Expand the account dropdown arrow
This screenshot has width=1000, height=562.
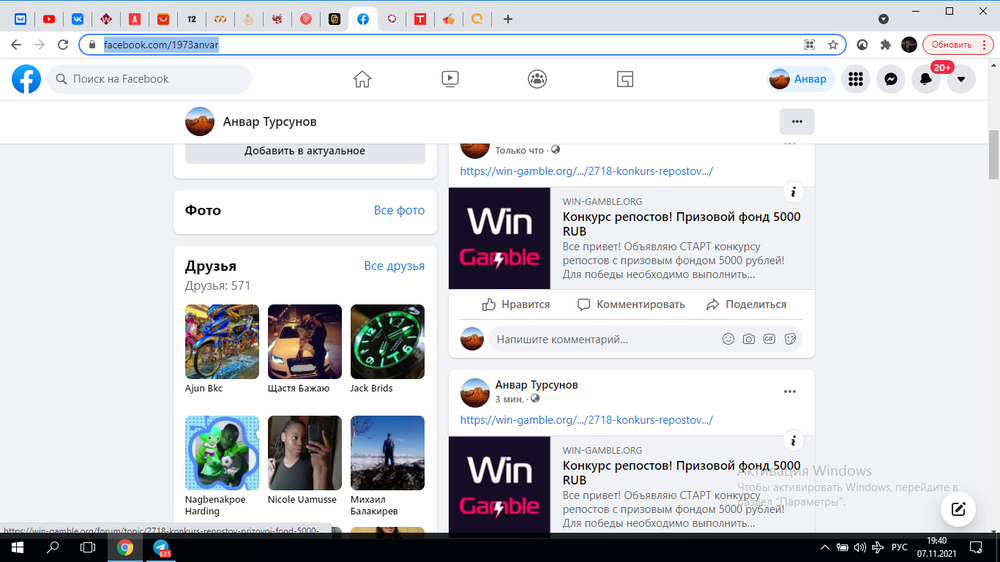tap(961, 79)
